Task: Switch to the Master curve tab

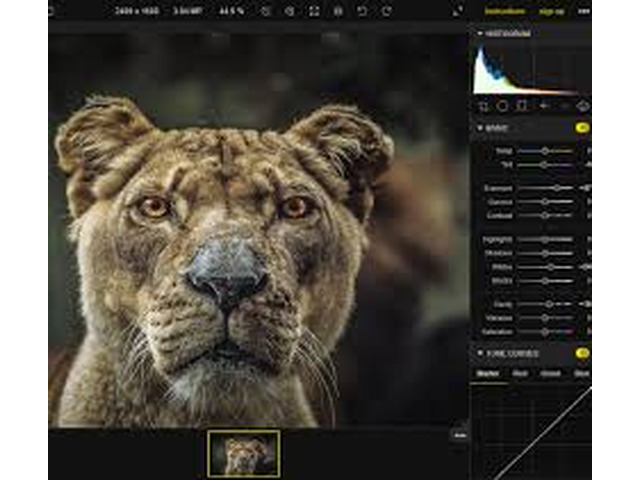Action: [488, 373]
